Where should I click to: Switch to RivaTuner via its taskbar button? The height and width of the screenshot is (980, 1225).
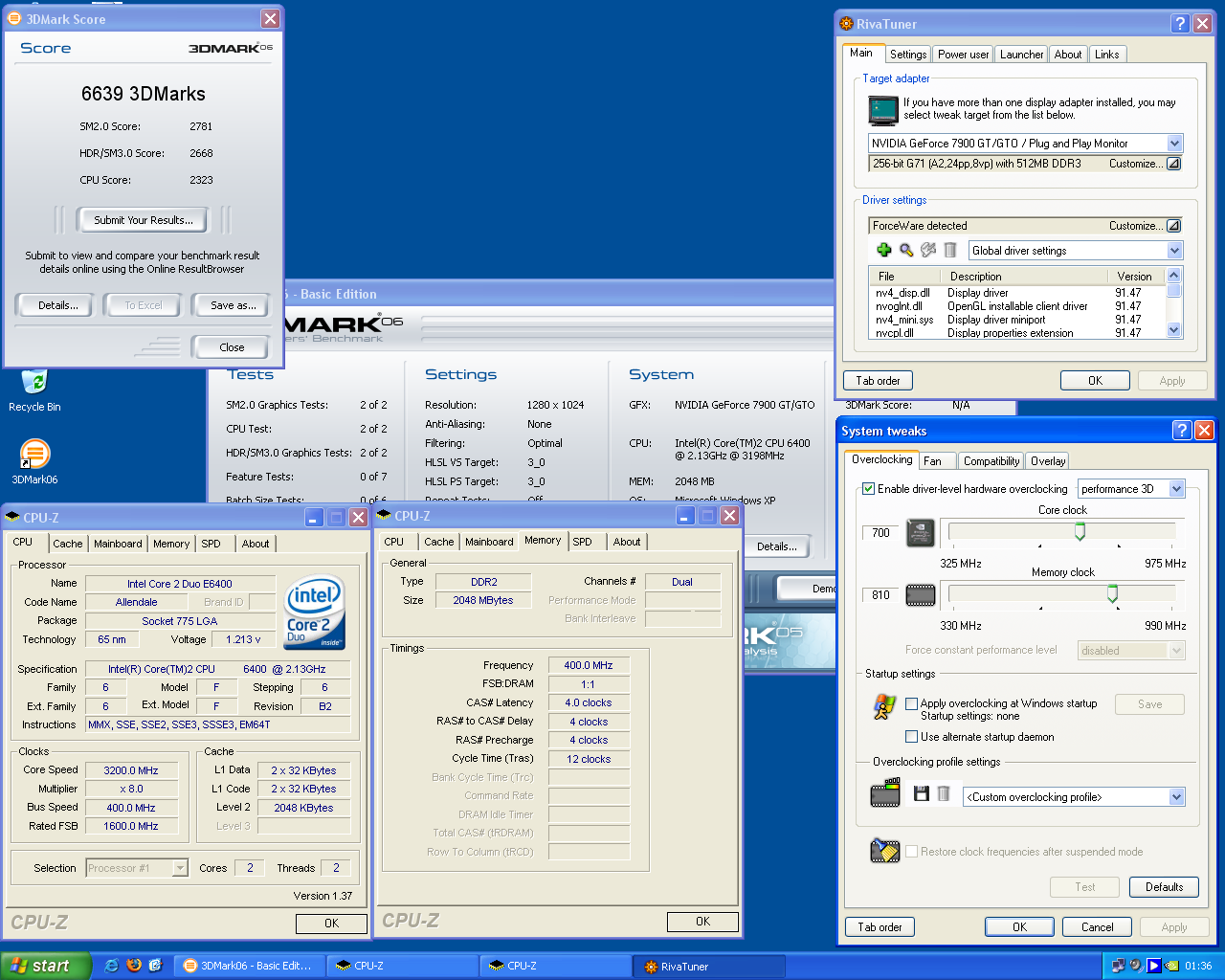[x=708, y=967]
